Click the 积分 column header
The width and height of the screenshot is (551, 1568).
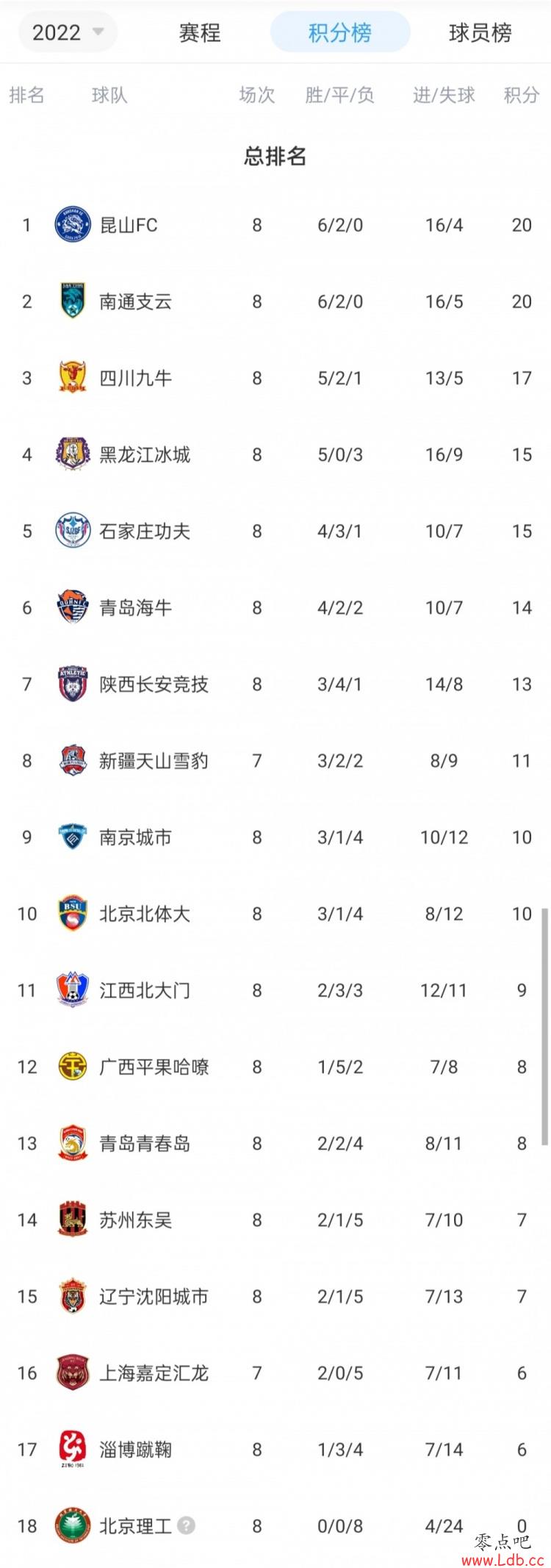[521, 95]
